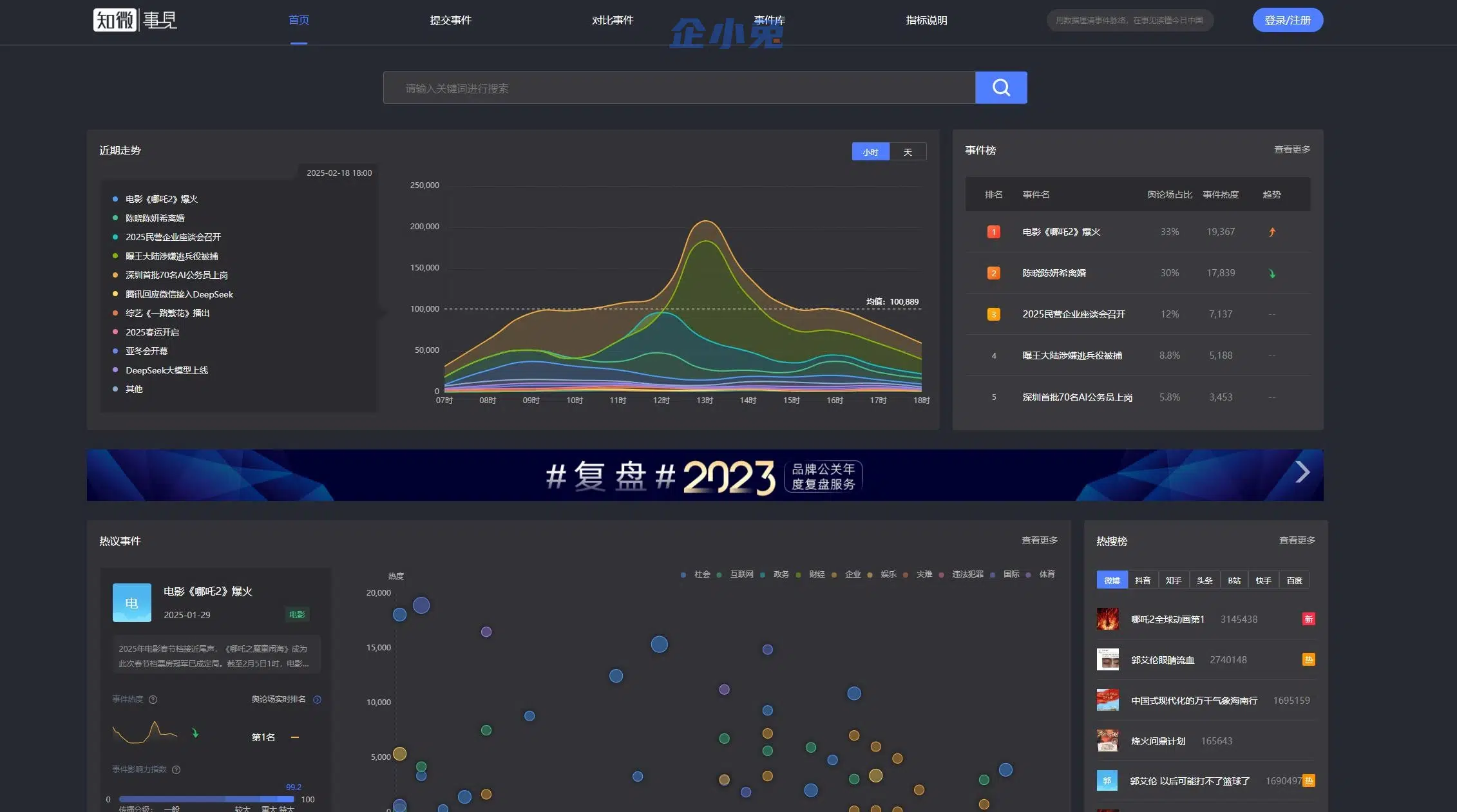Image resolution: width=1457 pixels, height=812 pixels.
Task: Open 指标说明 navigation tab
Action: pyautogui.click(x=926, y=20)
